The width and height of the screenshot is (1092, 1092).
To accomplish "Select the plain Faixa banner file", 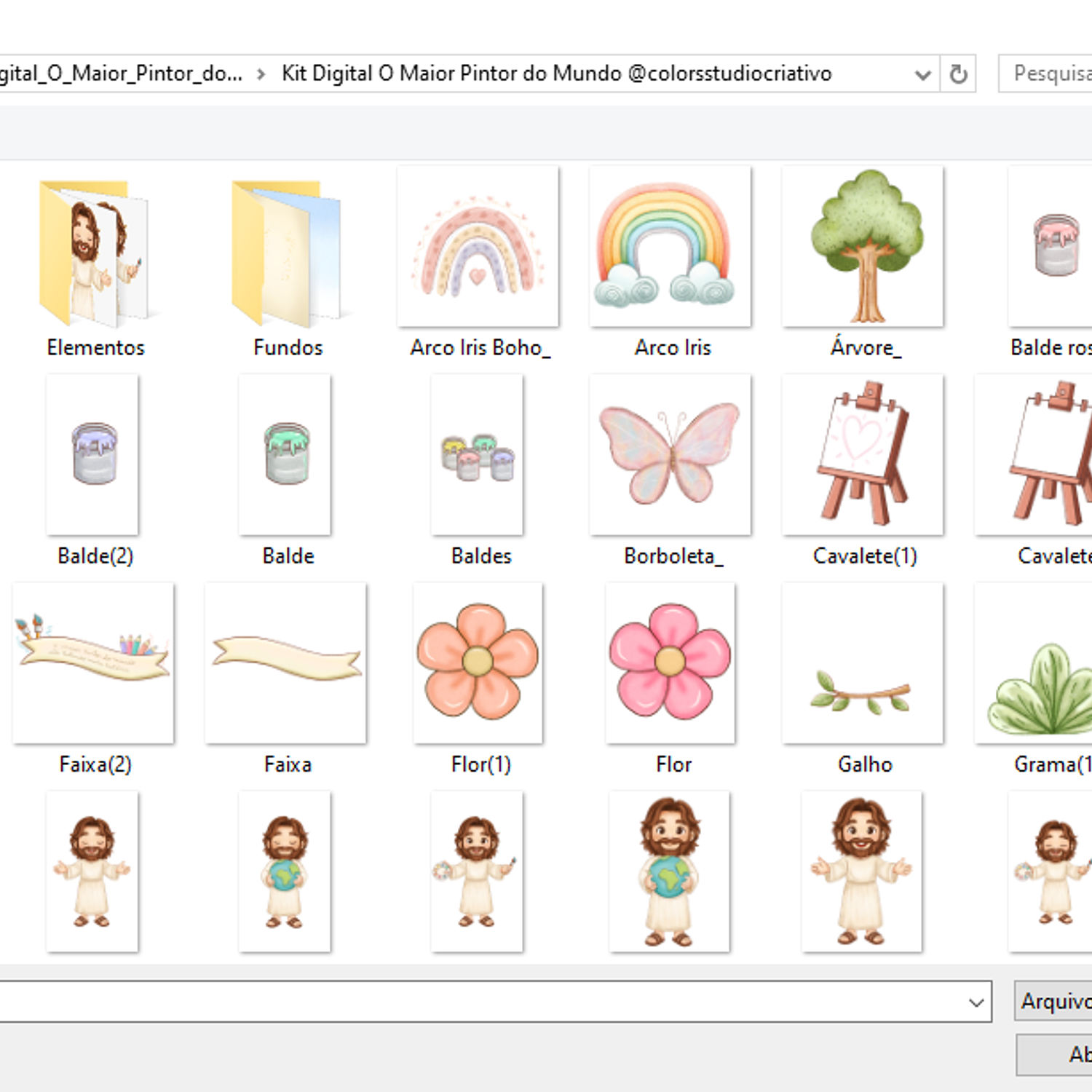I will [286, 662].
